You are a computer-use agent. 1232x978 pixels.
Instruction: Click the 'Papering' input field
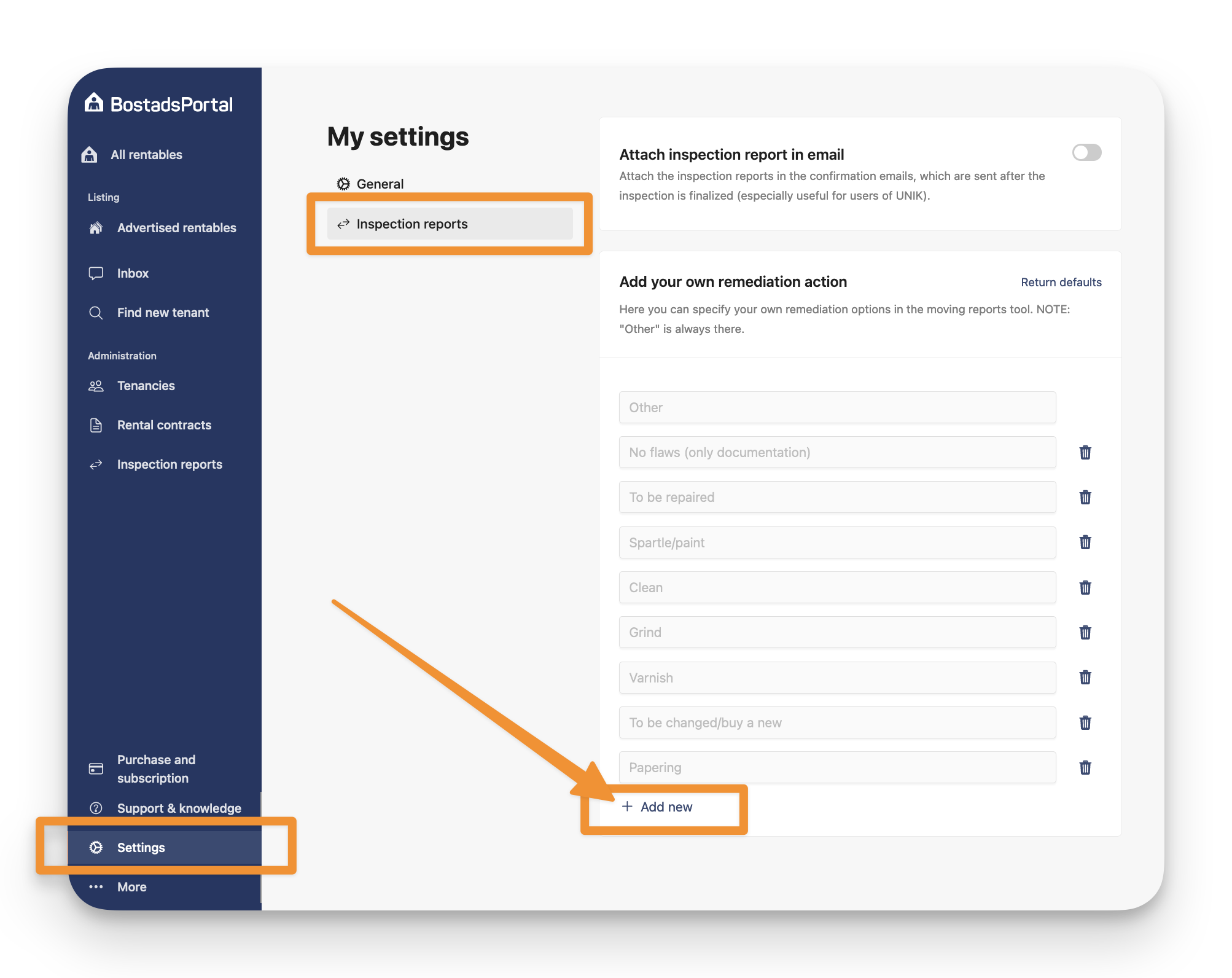(837, 768)
